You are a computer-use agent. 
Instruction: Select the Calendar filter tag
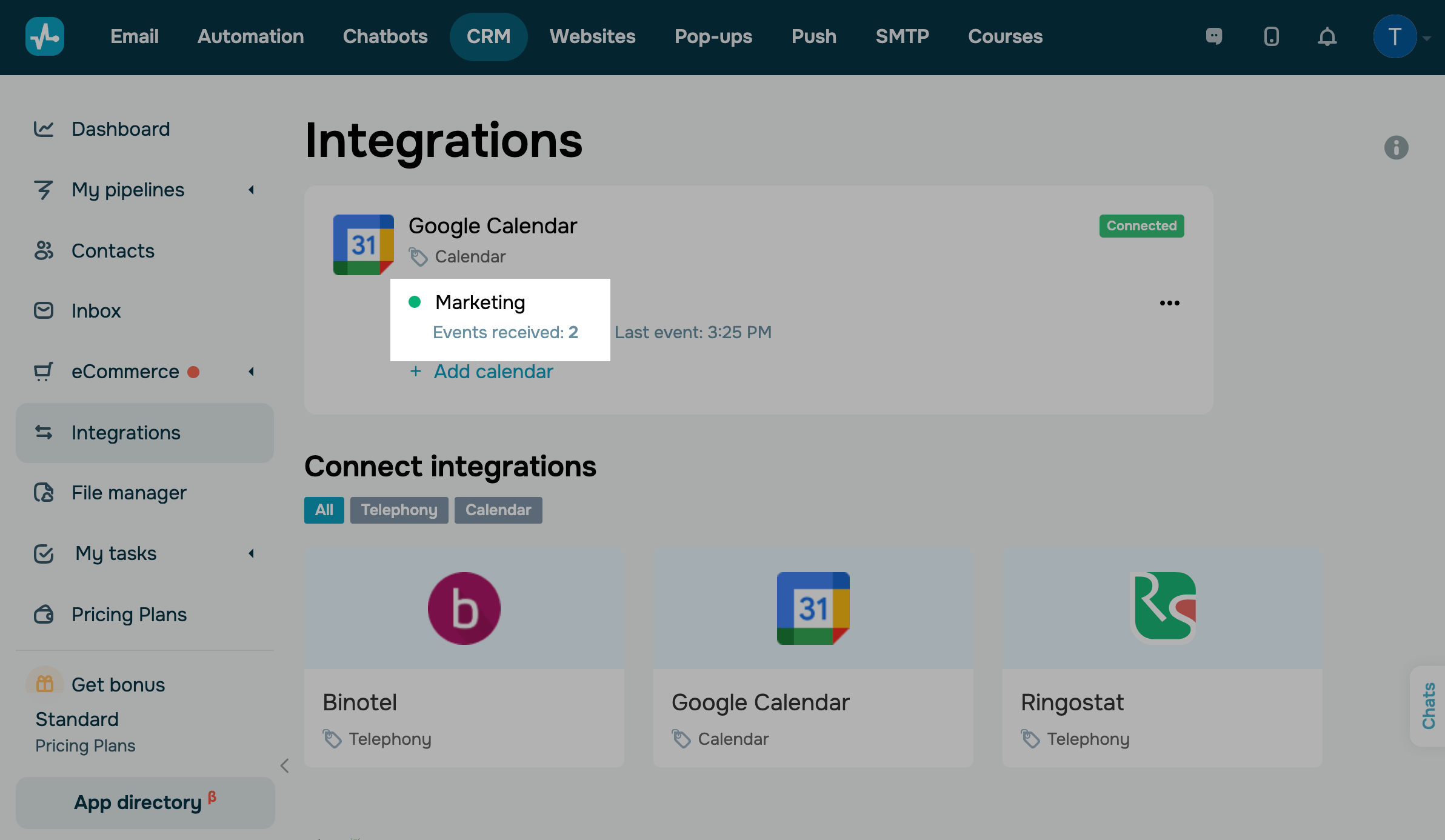click(498, 510)
